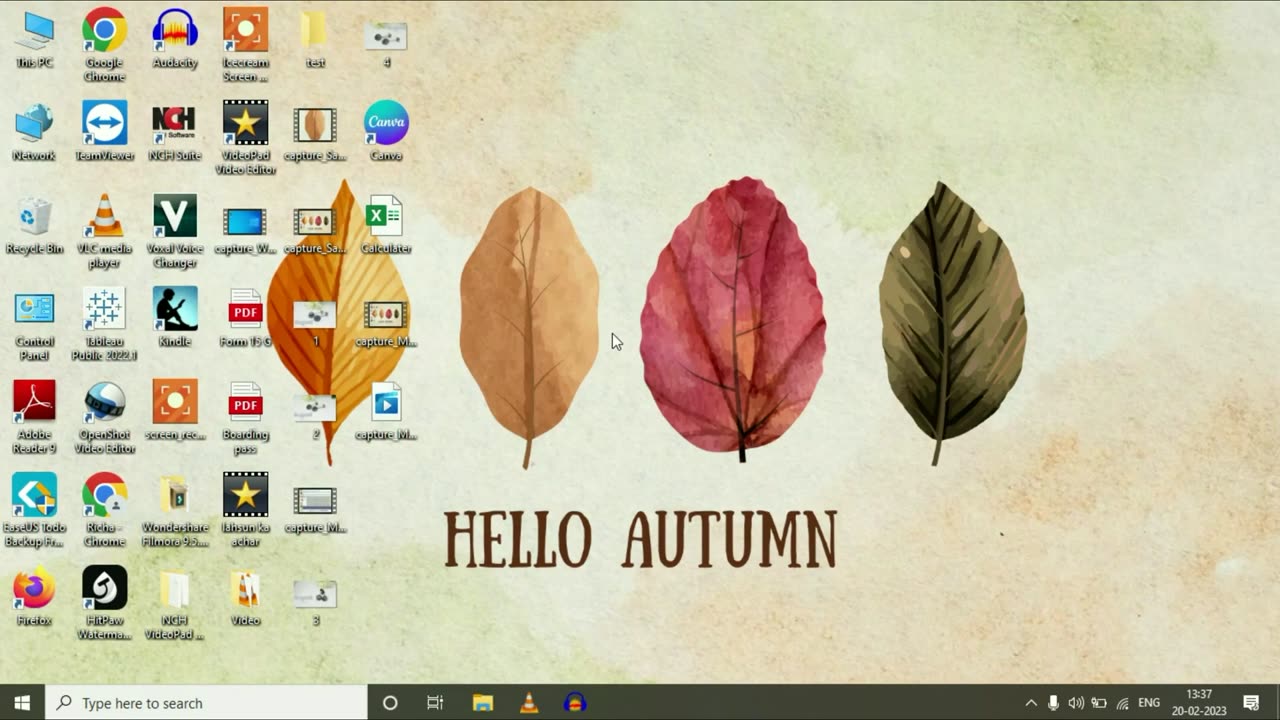Click the Adobe Reader 9 shortcut

(34, 417)
